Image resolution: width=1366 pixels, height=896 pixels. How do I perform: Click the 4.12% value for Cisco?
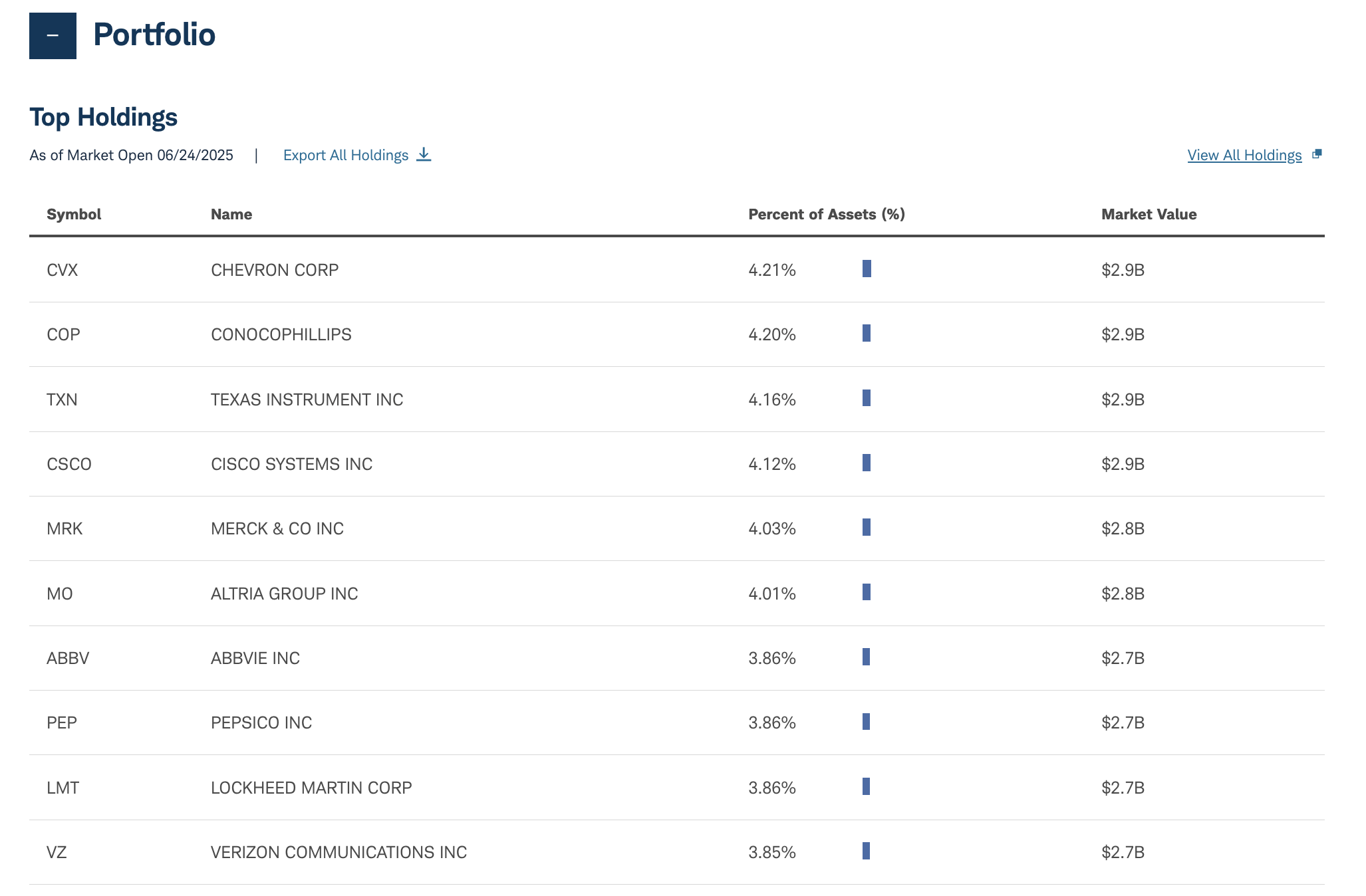click(772, 464)
